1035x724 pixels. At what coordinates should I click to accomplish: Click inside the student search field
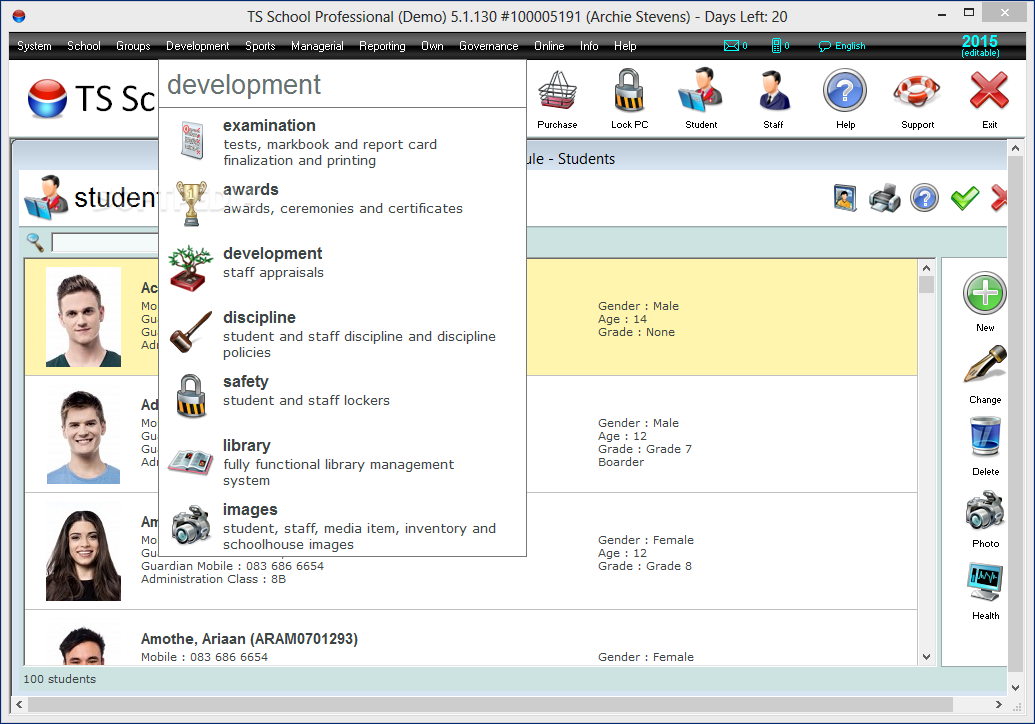pyautogui.click(x=105, y=242)
